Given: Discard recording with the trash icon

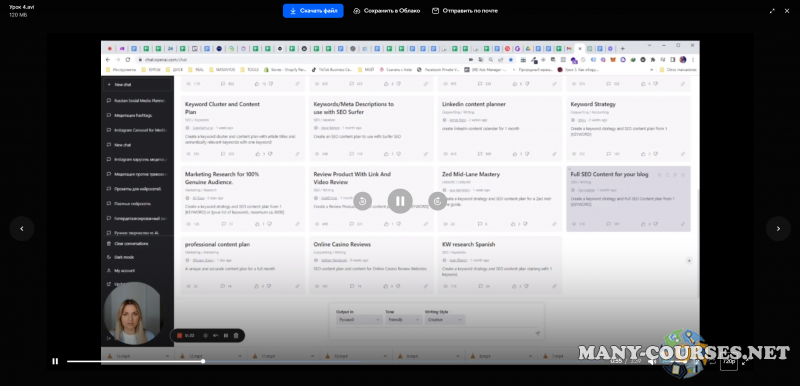Looking at the screenshot, I should [236, 336].
